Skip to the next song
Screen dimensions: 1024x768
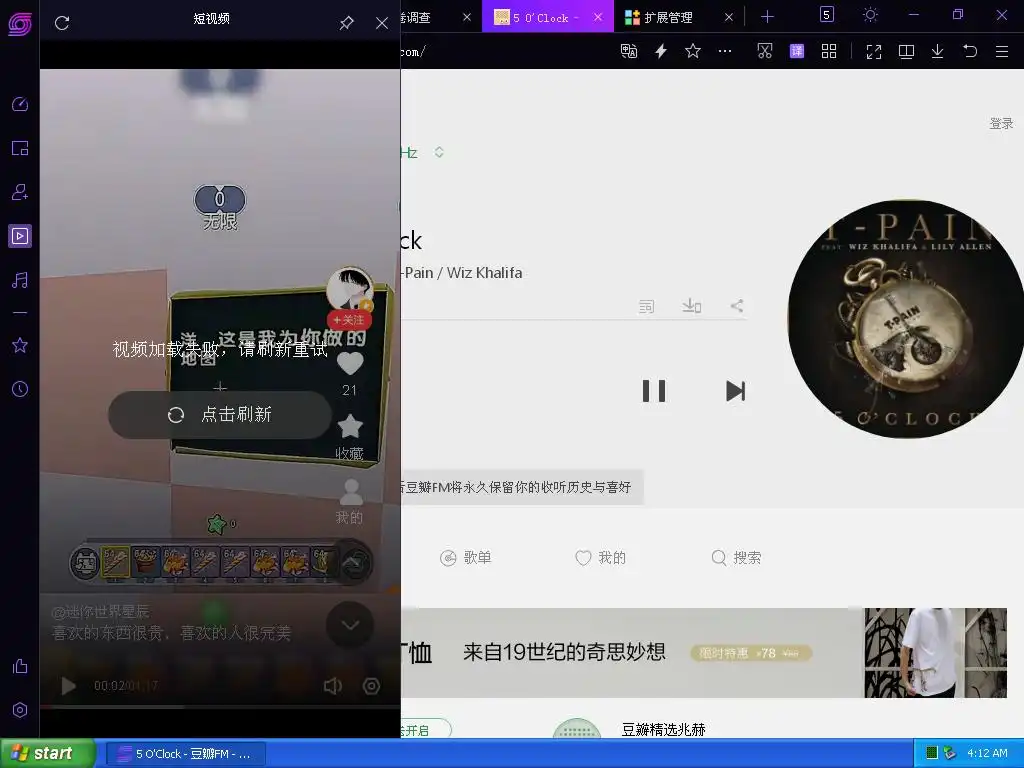point(735,391)
